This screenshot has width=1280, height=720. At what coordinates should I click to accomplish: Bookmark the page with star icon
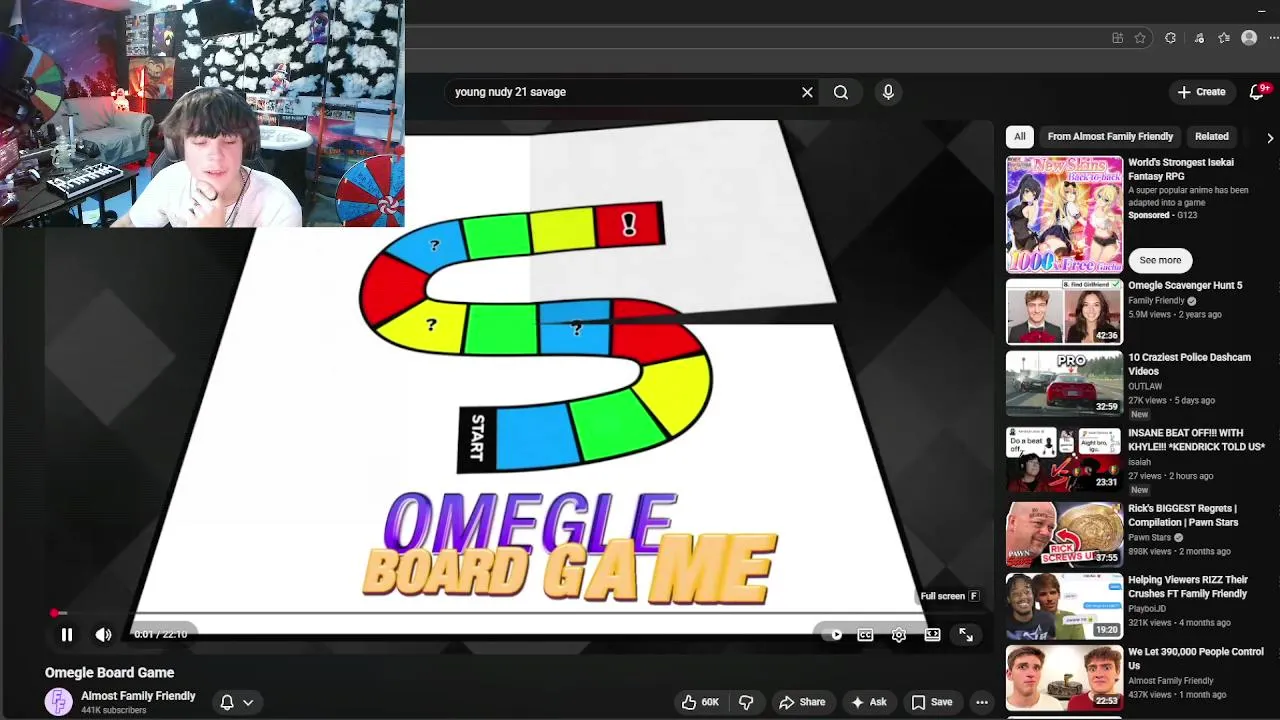point(1140,38)
